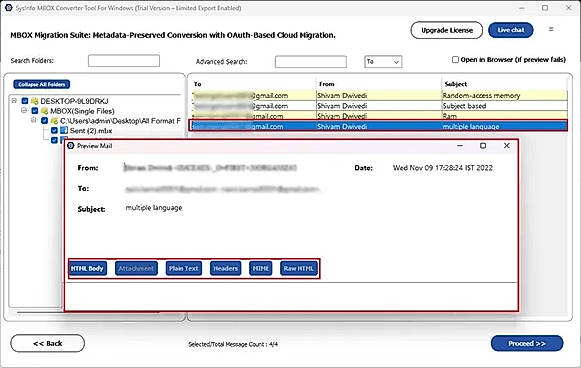Screen dimensions: 581x368
Task: Click the Preview Mail window logo icon
Action: coord(71,146)
